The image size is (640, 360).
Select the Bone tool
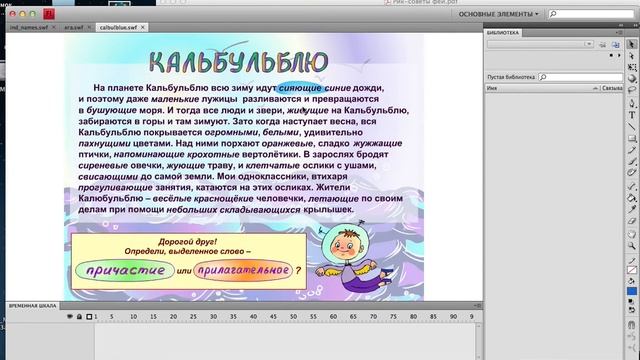click(x=631, y=186)
